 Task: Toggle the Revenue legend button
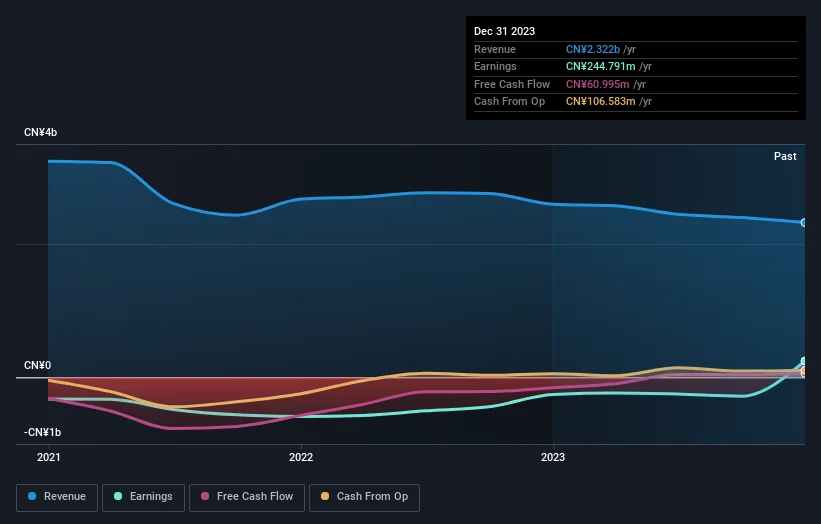click(57, 497)
